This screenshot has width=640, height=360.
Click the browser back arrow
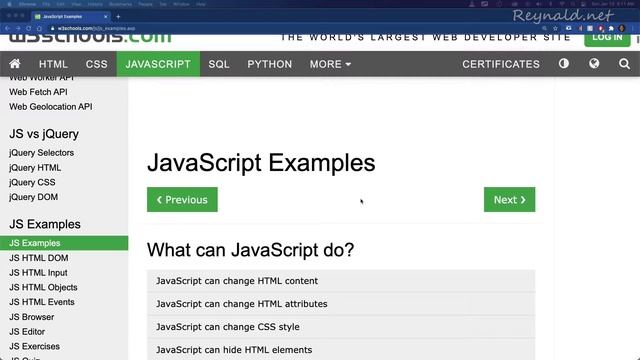pyautogui.click(x=7, y=28)
